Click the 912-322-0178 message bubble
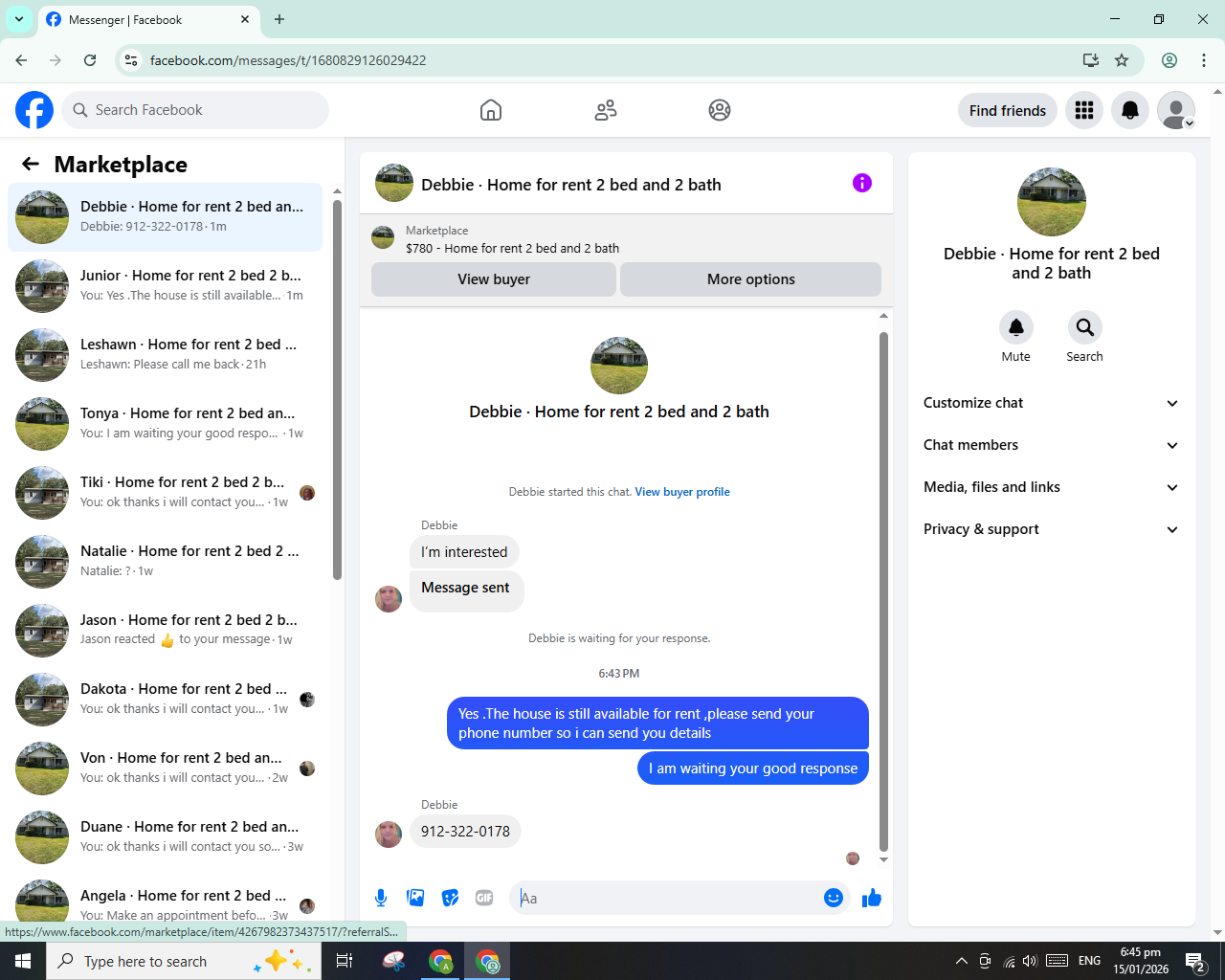 pos(466,832)
